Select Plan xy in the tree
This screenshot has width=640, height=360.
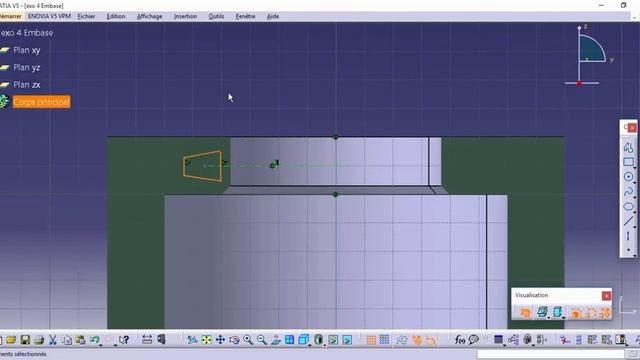[x=27, y=50]
